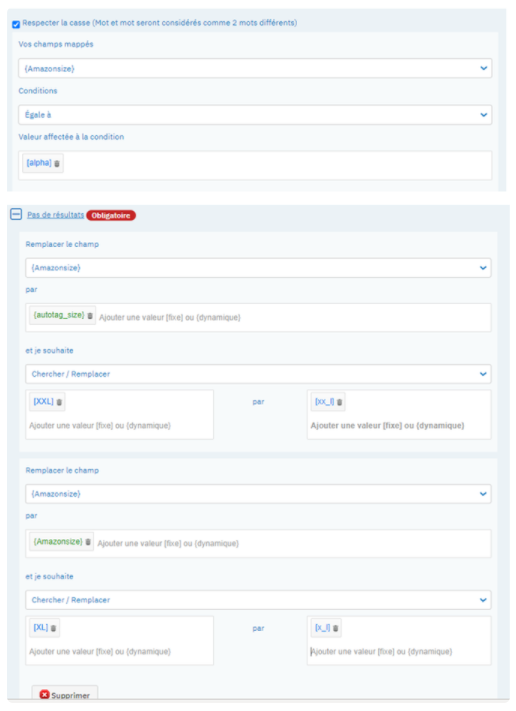516x711 pixels.
Task: Open the Conditions dropdown showing Égale à
Action: (255, 115)
